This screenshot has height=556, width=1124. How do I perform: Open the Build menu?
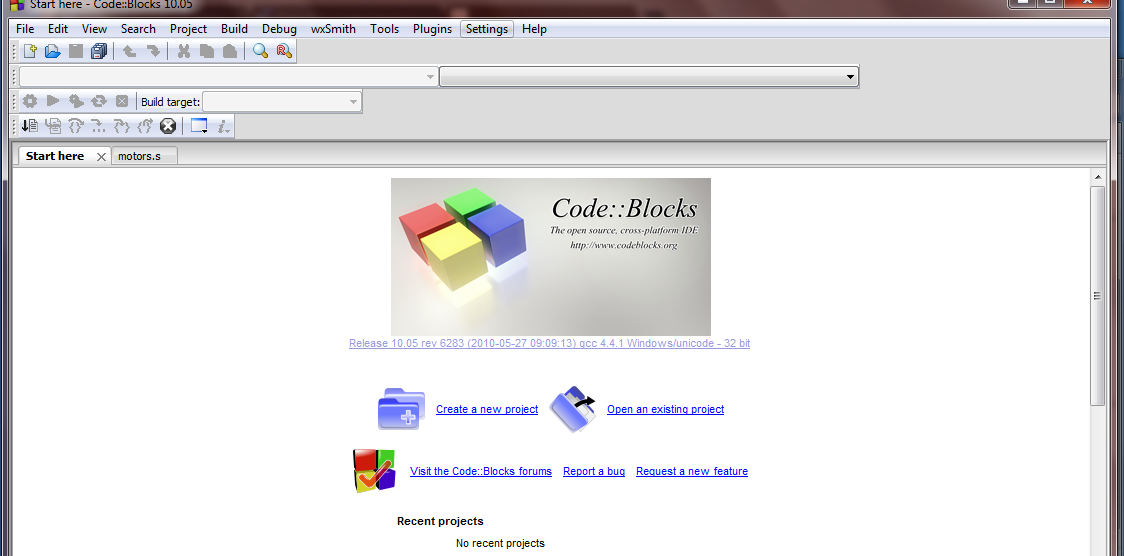click(234, 29)
